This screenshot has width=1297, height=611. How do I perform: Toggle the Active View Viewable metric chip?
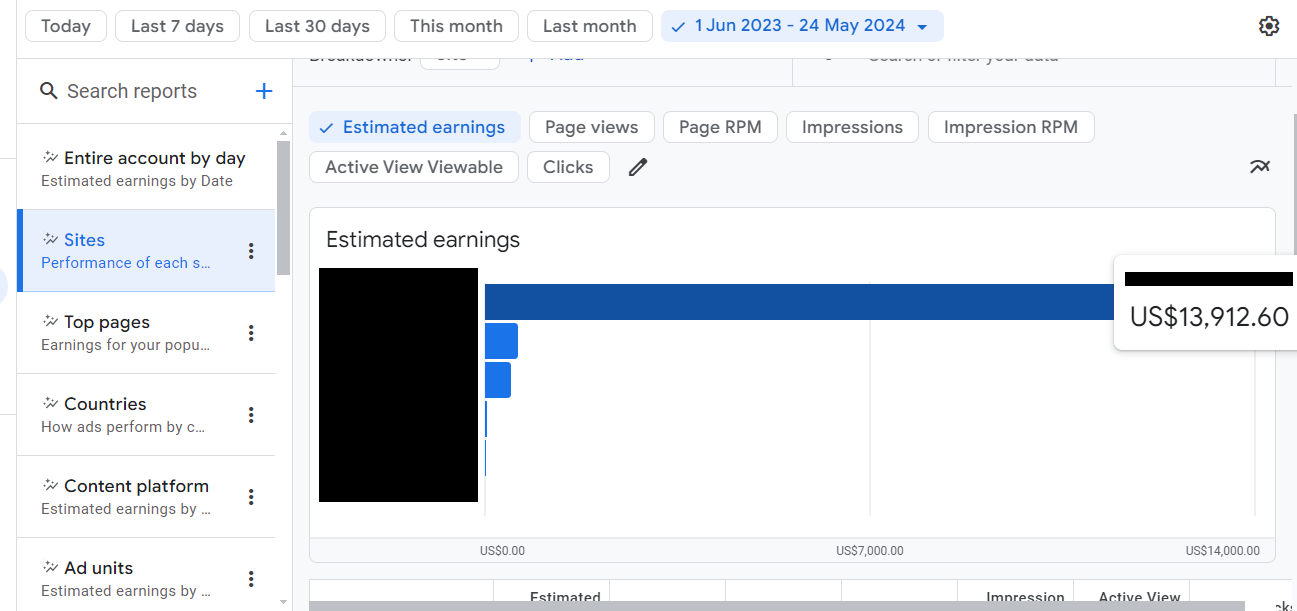(x=414, y=167)
